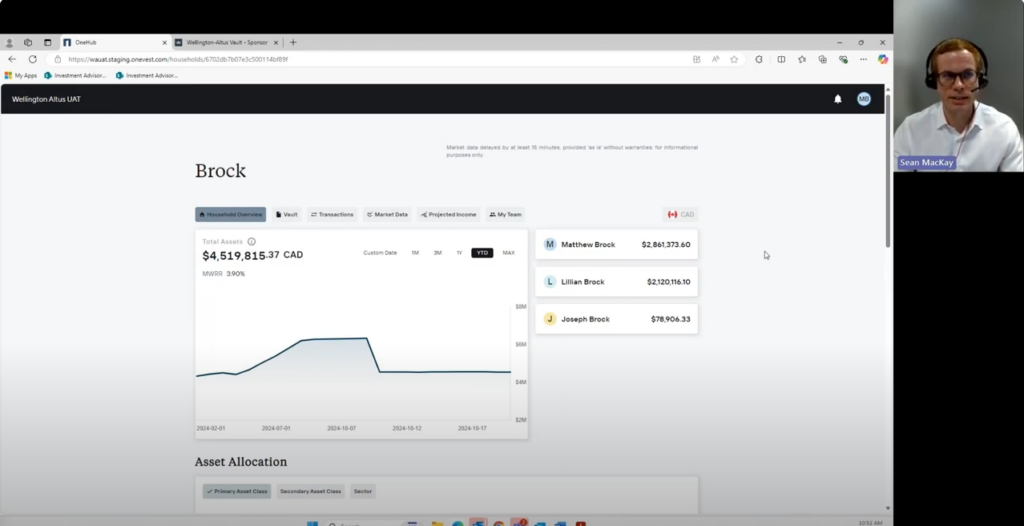Click the Total Assets info icon
1024x526 pixels.
pyautogui.click(x=251, y=242)
